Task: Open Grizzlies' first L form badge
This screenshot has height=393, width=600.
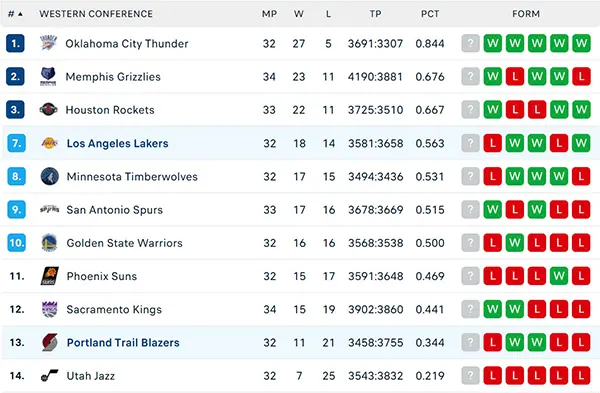Action: [x=515, y=77]
